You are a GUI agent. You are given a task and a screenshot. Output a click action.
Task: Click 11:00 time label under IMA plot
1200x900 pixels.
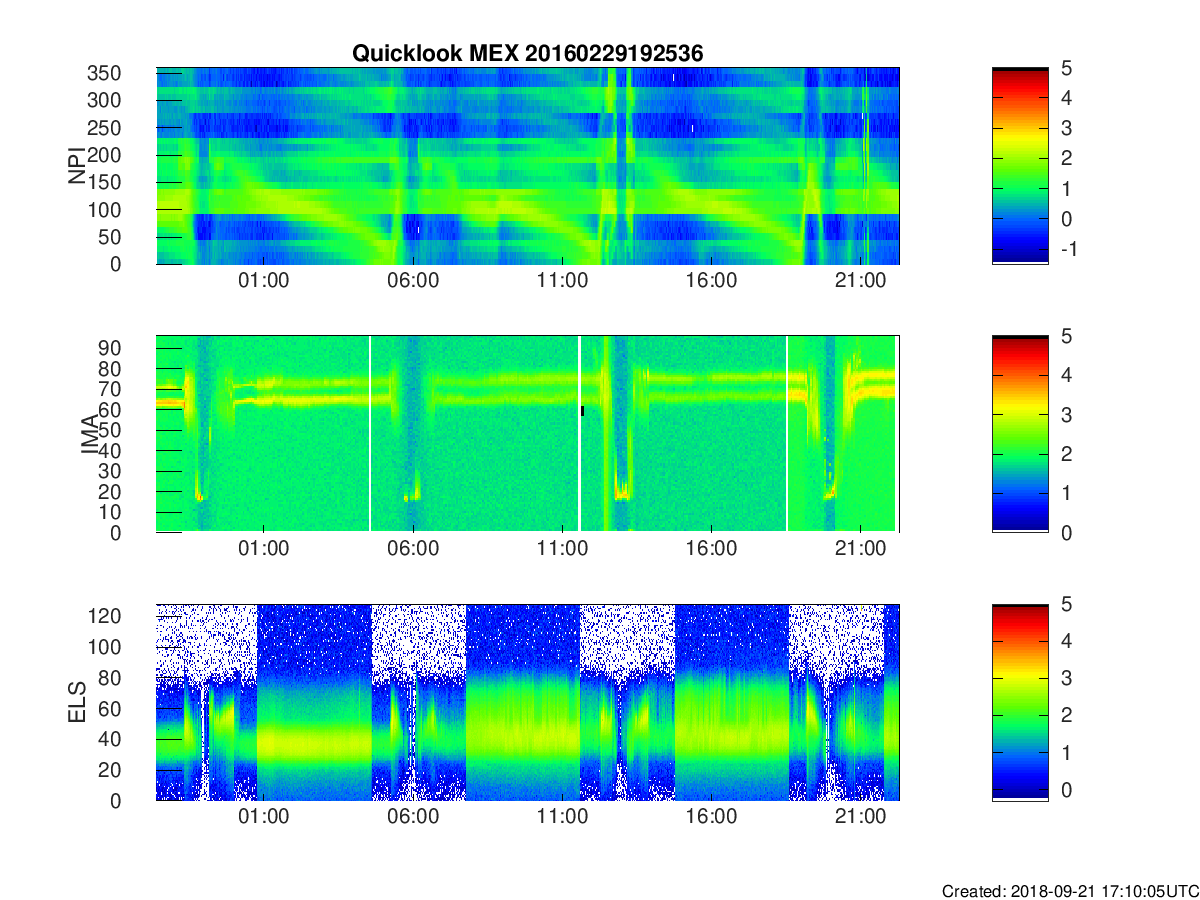coord(562,549)
